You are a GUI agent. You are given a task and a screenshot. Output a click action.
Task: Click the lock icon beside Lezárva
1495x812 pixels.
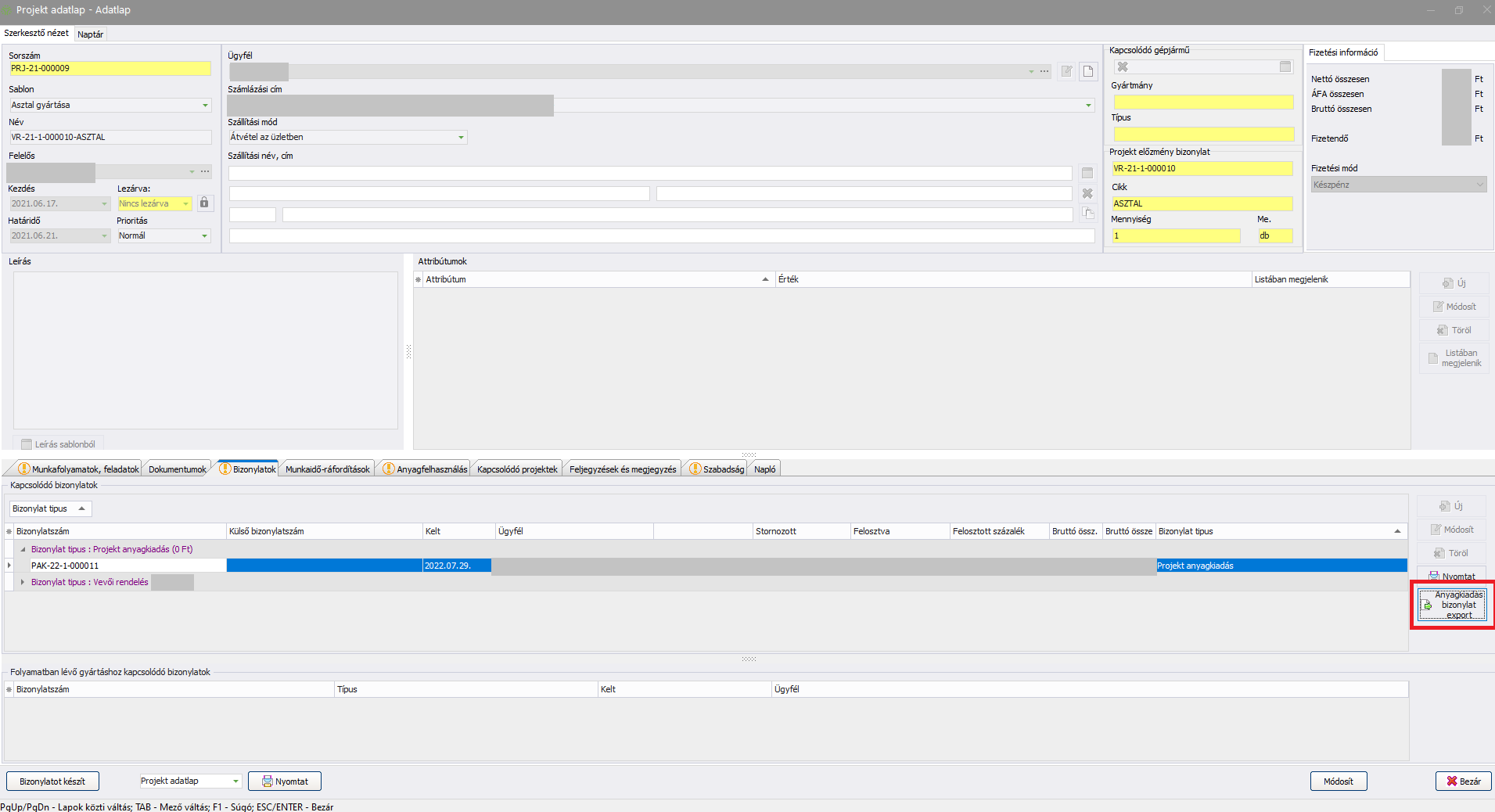(204, 203)
